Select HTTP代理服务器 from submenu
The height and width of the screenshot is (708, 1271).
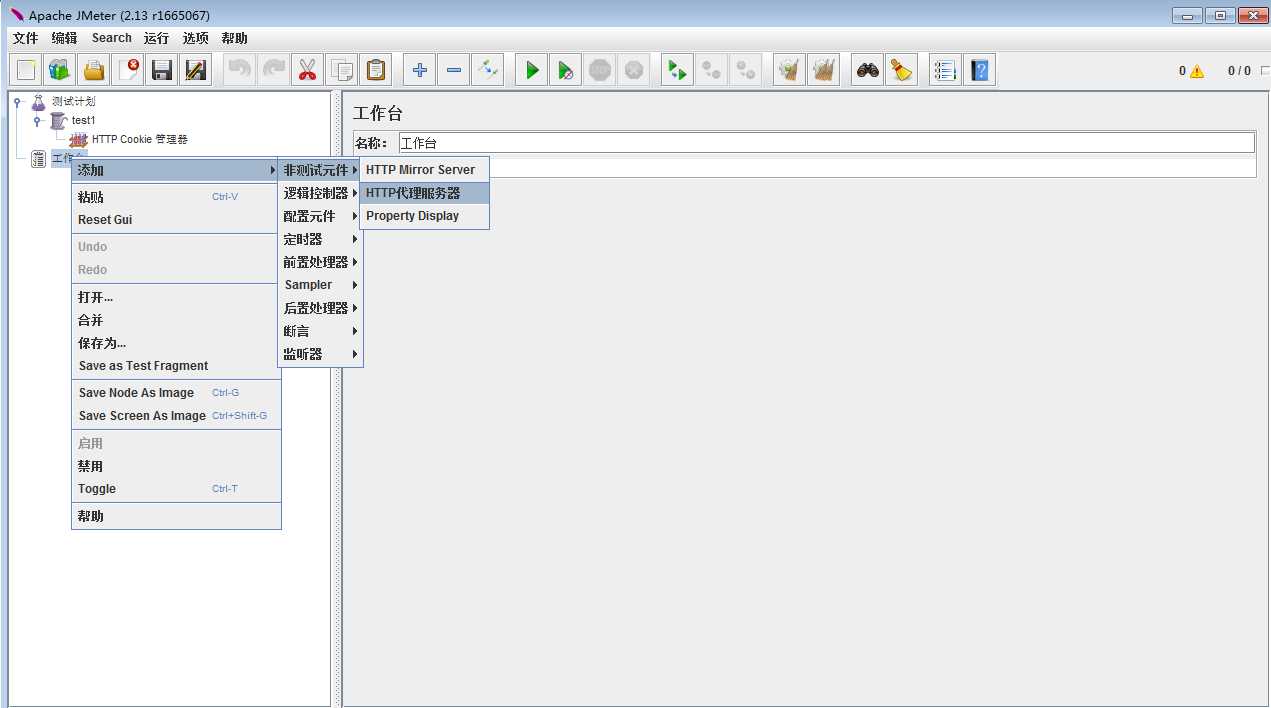point(424,193)
